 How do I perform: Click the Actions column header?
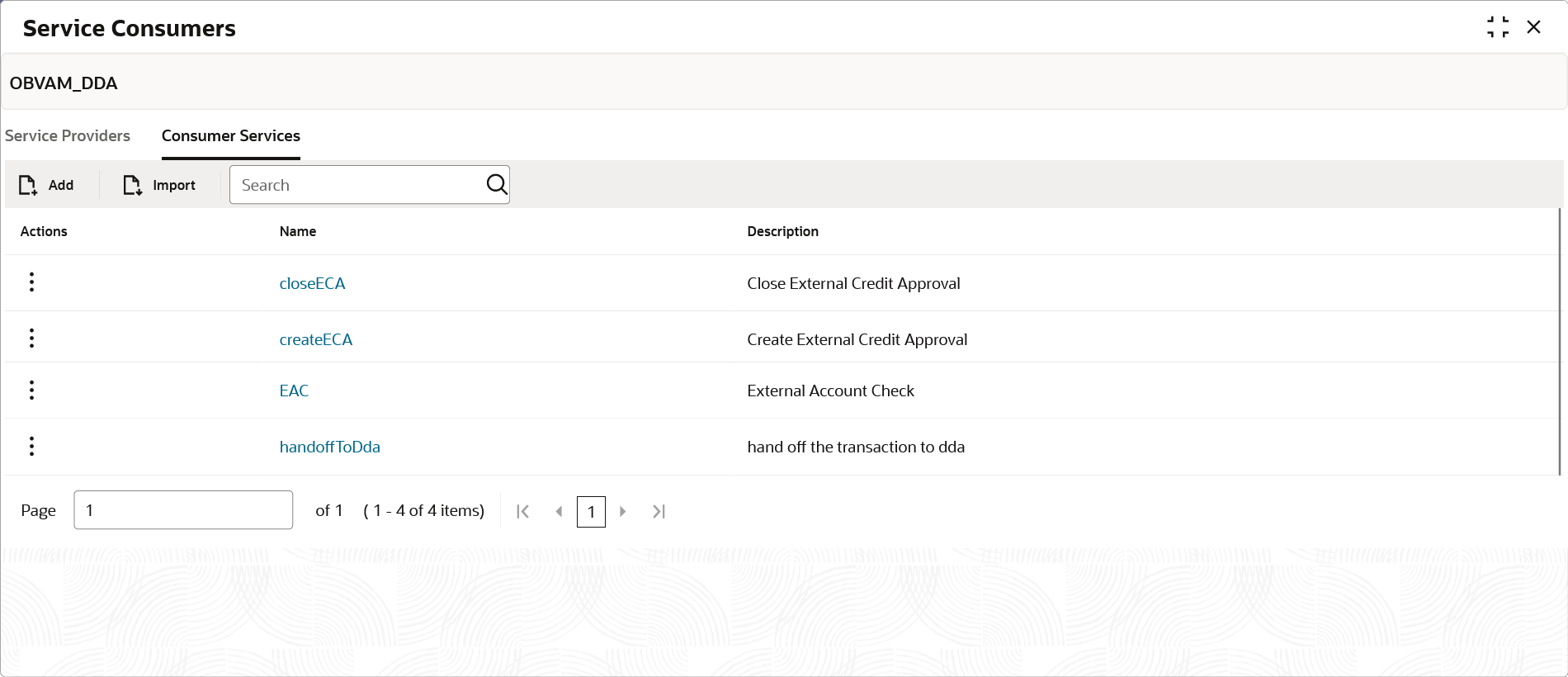44,231
